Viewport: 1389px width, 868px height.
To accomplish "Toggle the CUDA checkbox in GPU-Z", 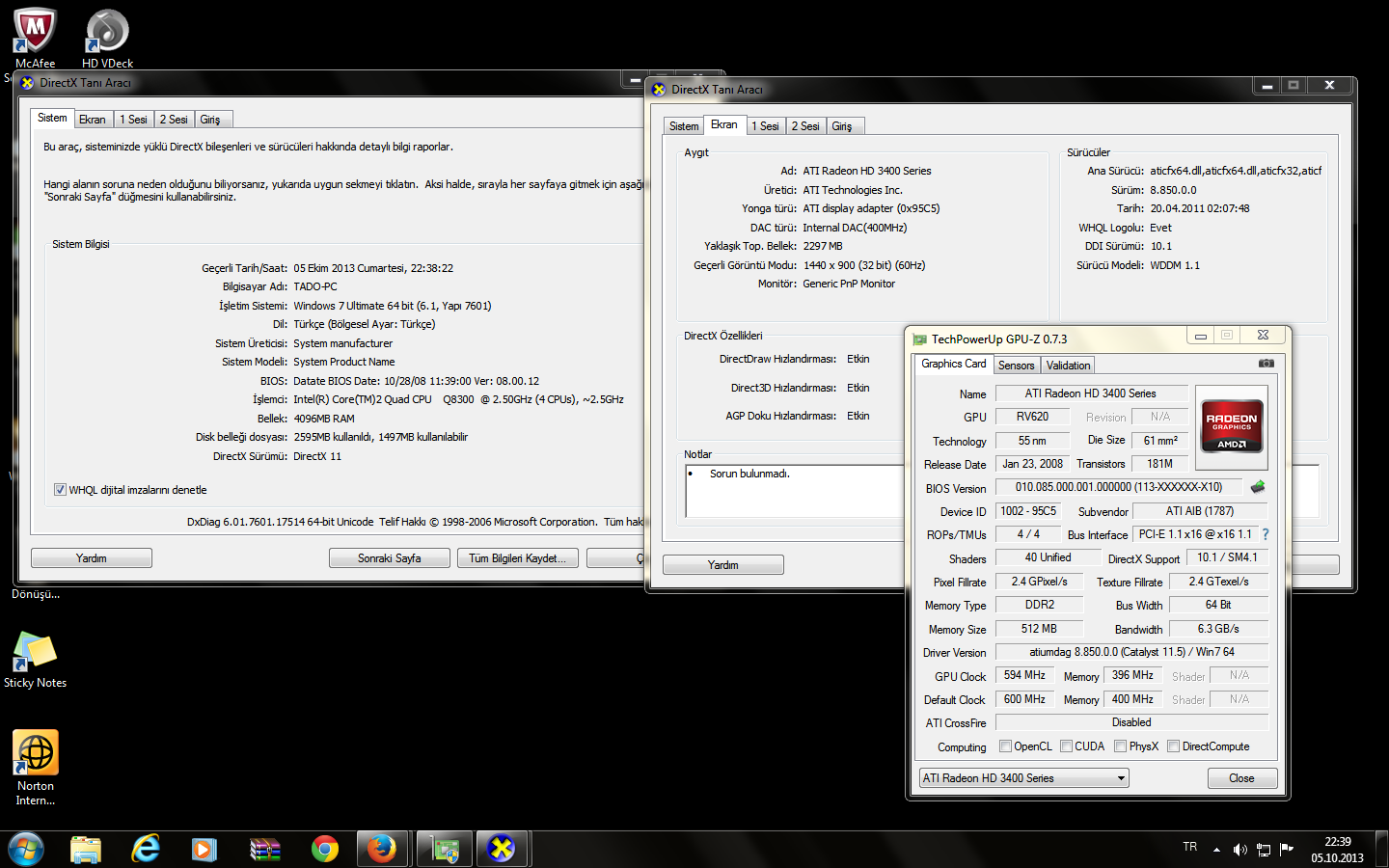I will click(1067, 746).
